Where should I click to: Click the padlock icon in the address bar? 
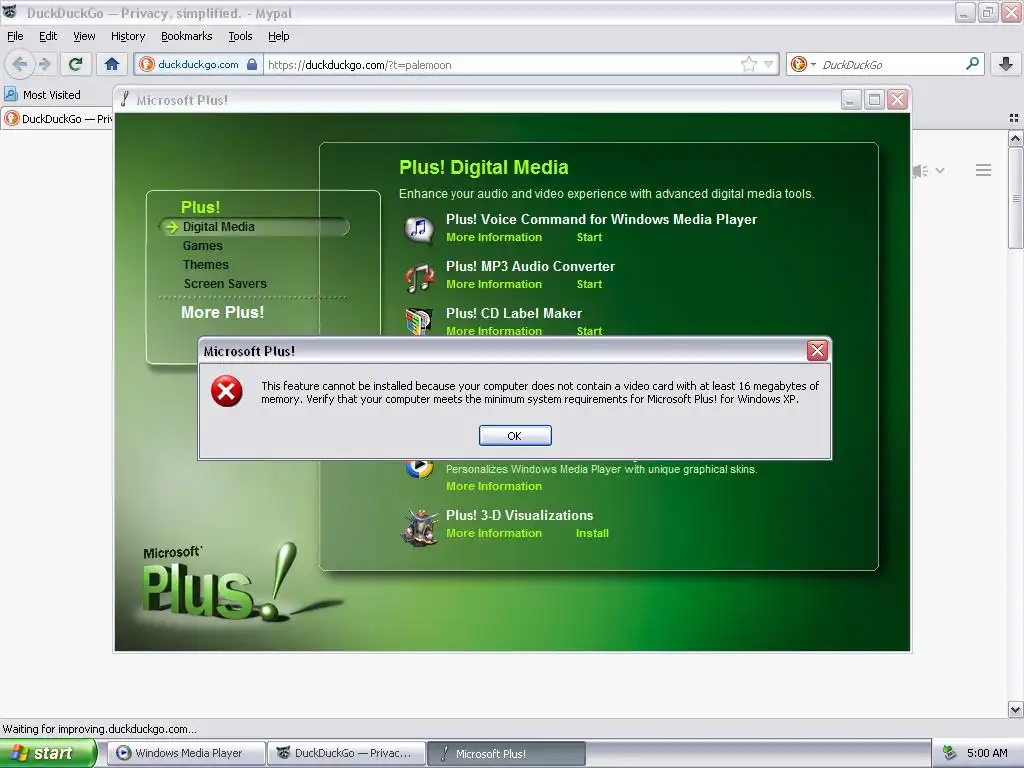(252, 64)
